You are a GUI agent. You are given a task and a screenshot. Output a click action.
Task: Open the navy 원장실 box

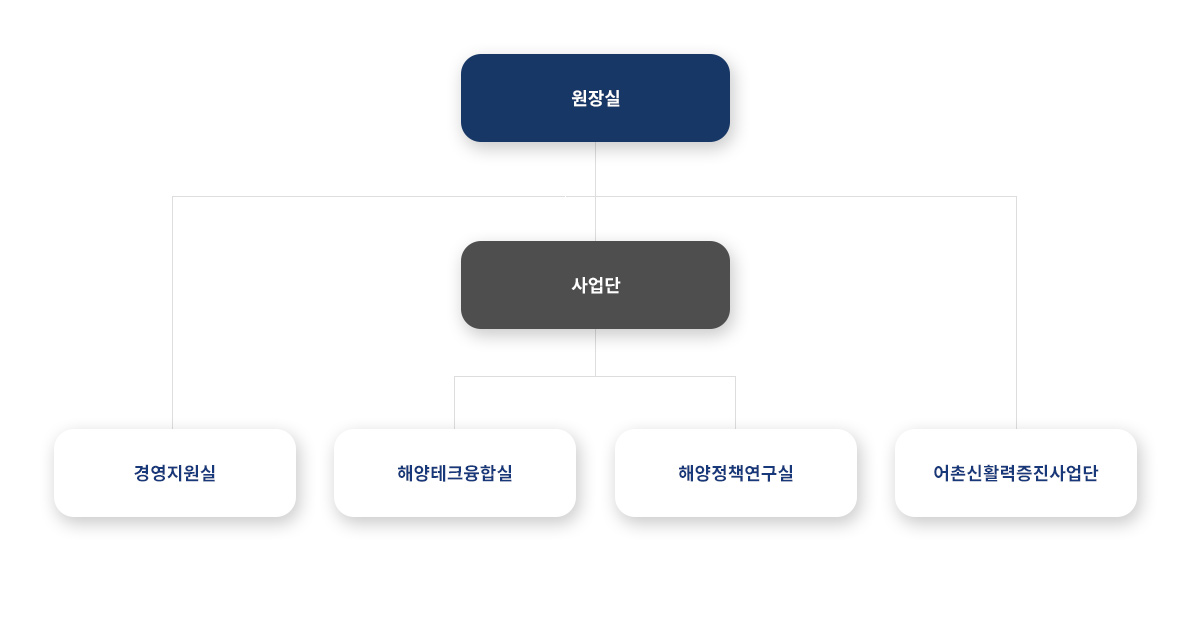pos(595,98)
